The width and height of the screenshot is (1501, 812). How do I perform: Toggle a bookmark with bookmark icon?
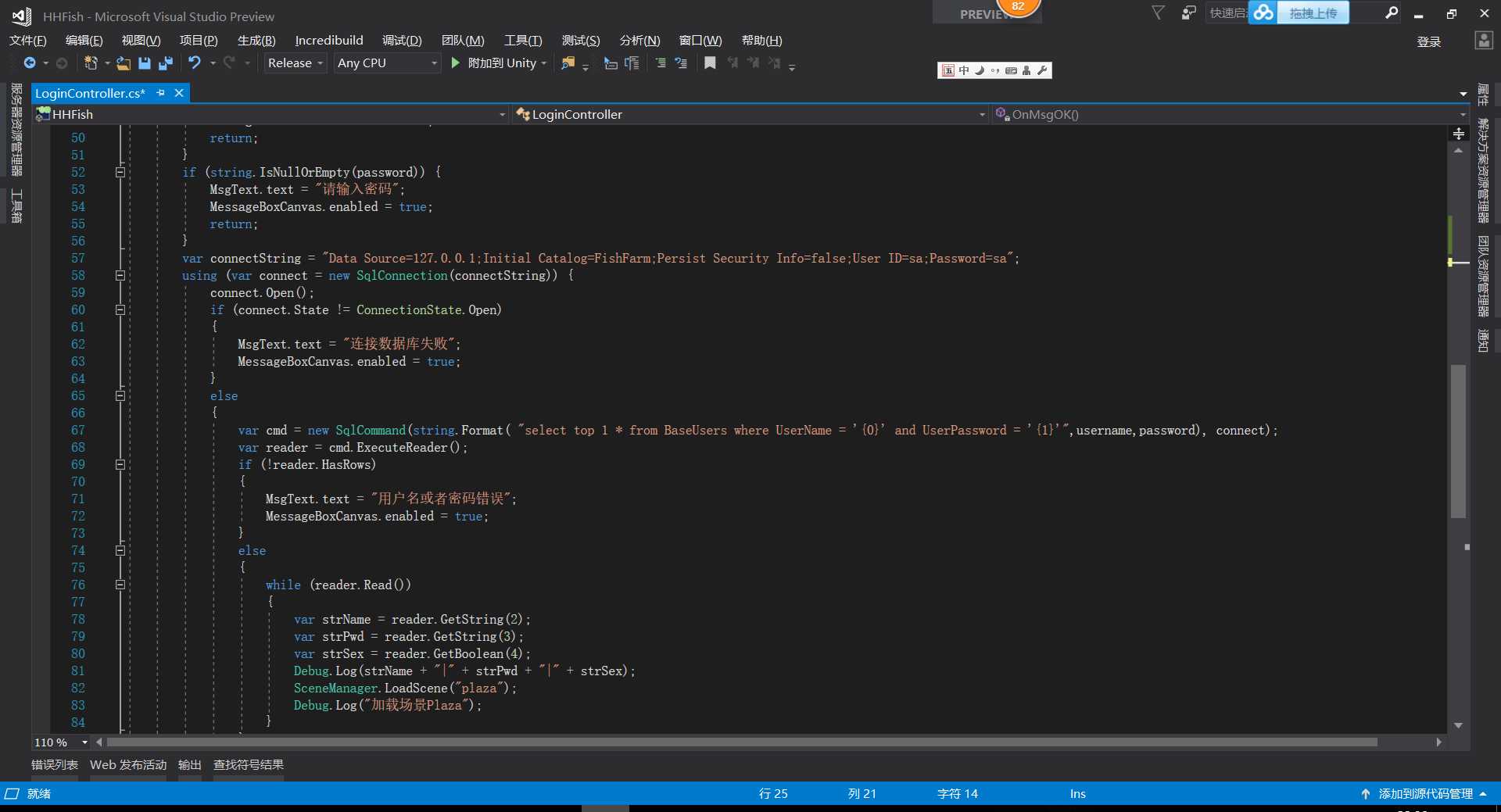click(710, 63)
